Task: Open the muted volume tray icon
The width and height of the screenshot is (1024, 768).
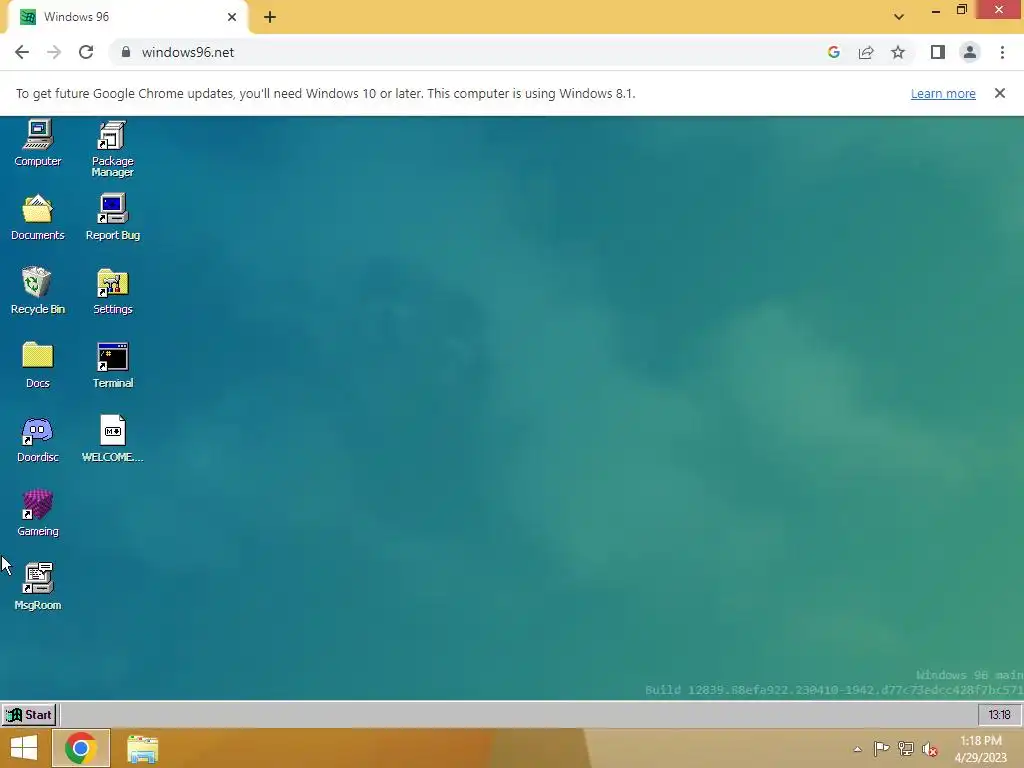Action: click(929, 749)
